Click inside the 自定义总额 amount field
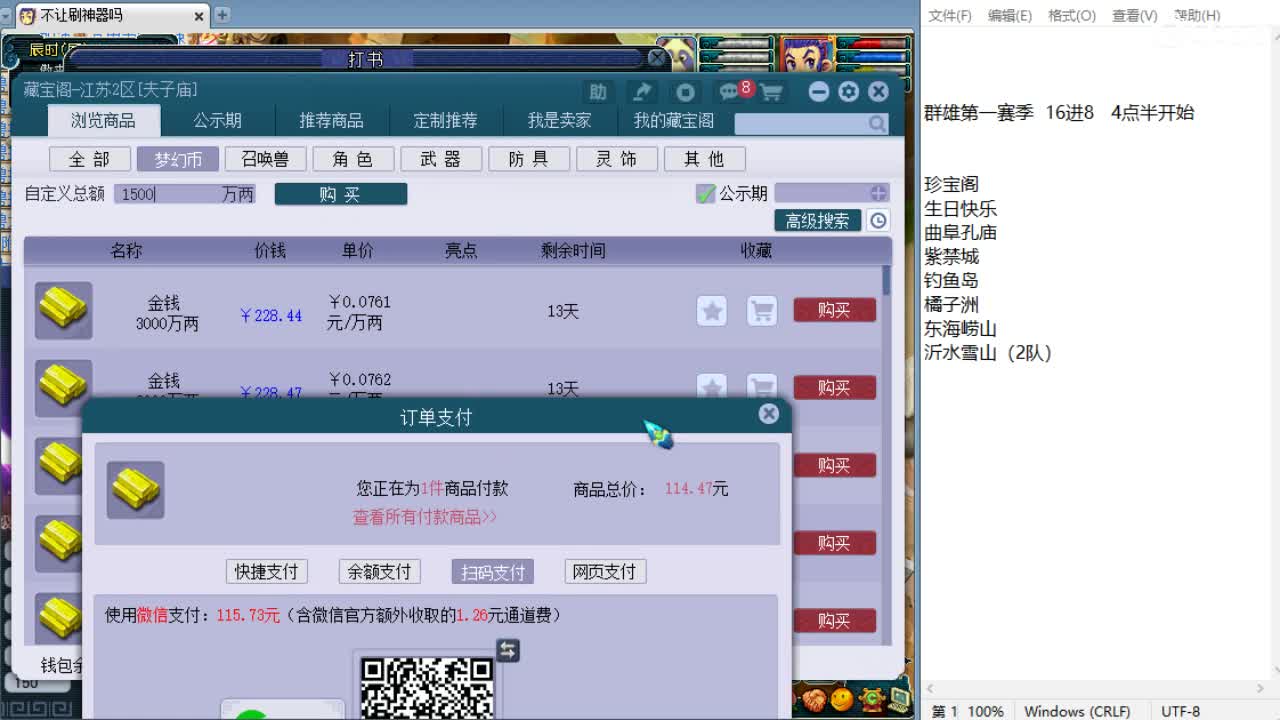This screenshot has width=1280, height=720. [180, 194]
